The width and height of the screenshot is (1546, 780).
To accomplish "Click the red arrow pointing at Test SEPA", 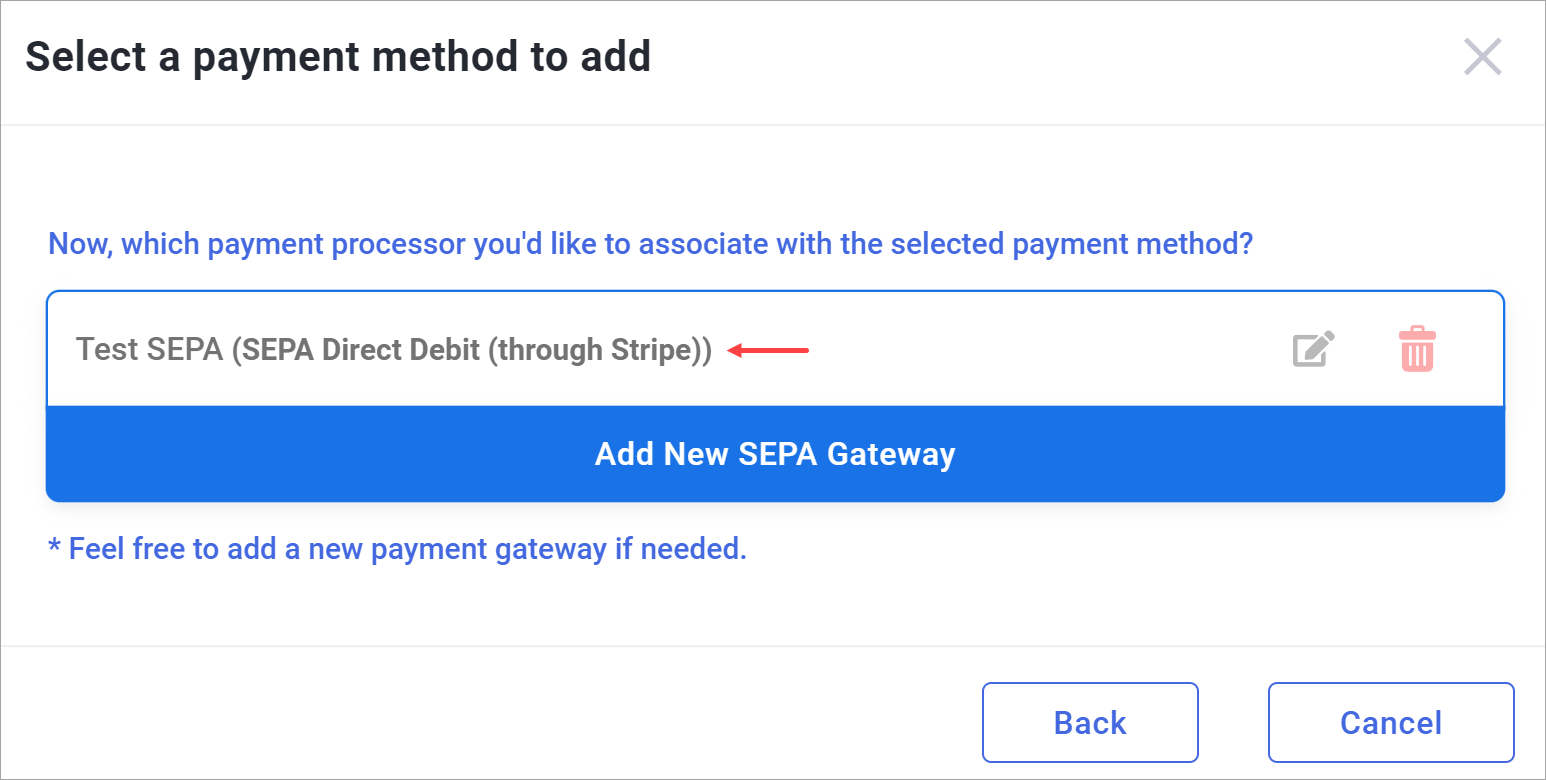I will [768, 350].
